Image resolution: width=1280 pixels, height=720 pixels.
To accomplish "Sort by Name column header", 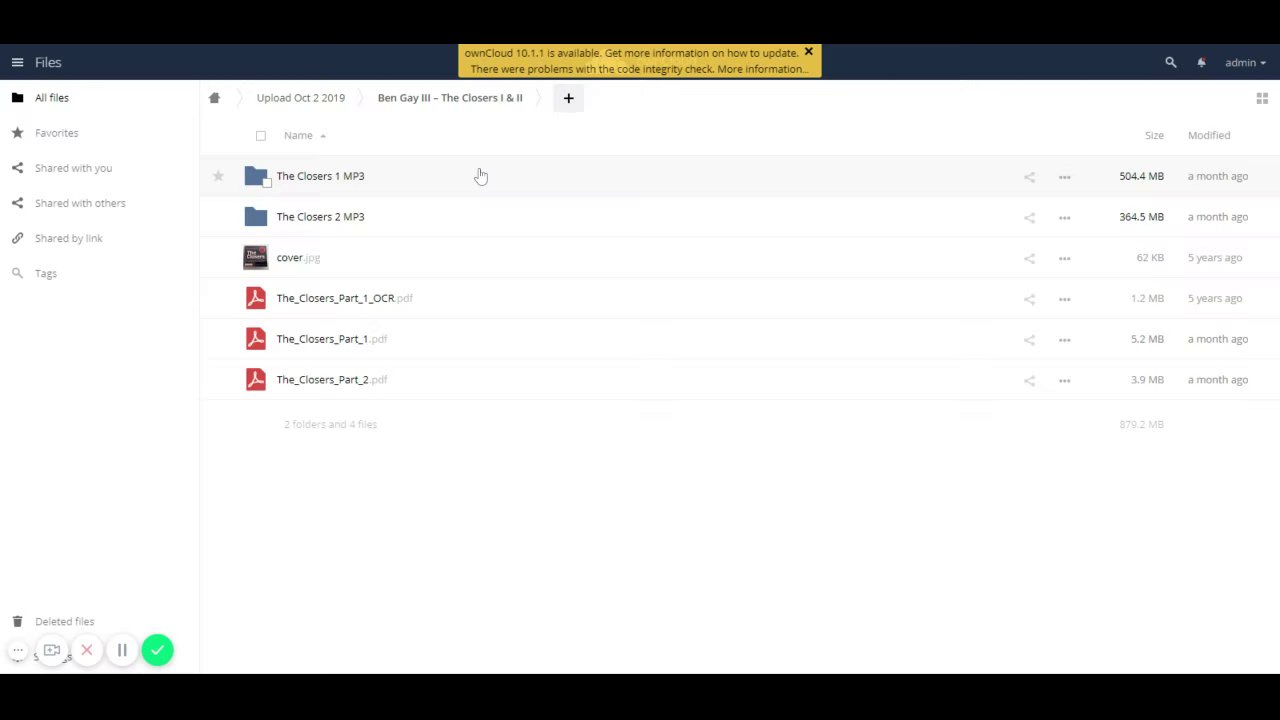I will (x=298, y=135).
